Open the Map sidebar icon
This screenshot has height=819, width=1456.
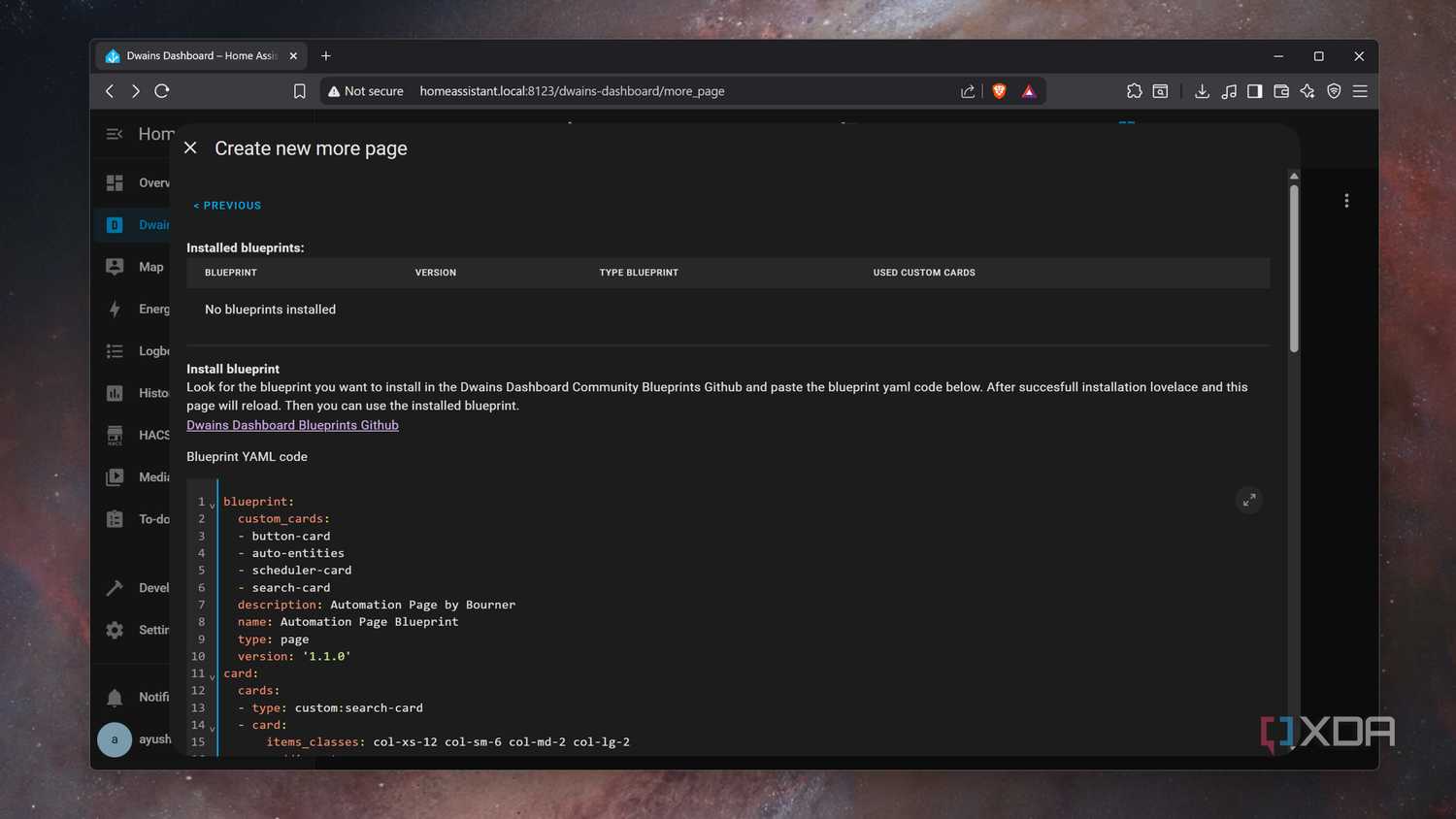click(115, 267)
